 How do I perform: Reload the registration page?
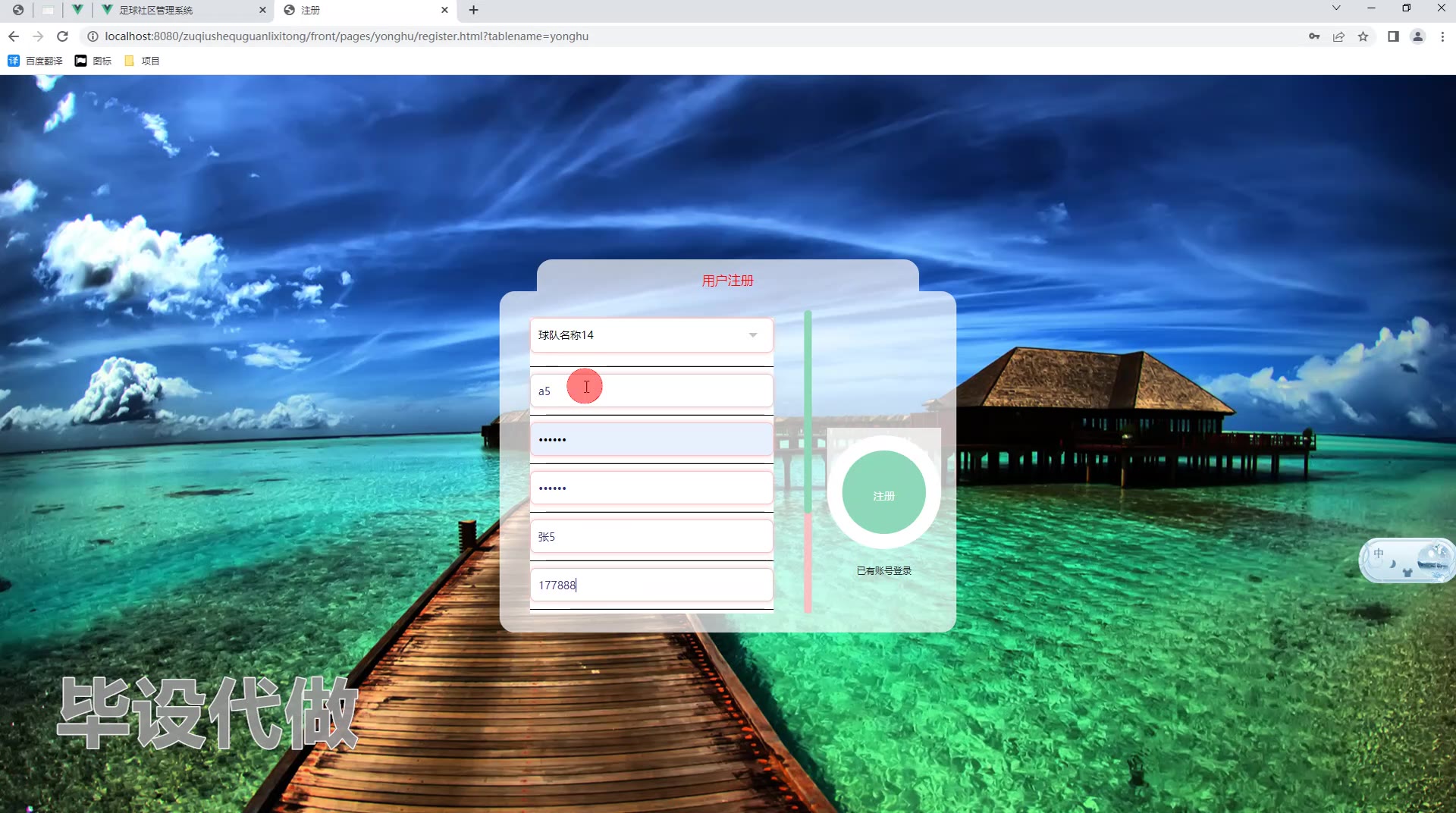(63, 36)
